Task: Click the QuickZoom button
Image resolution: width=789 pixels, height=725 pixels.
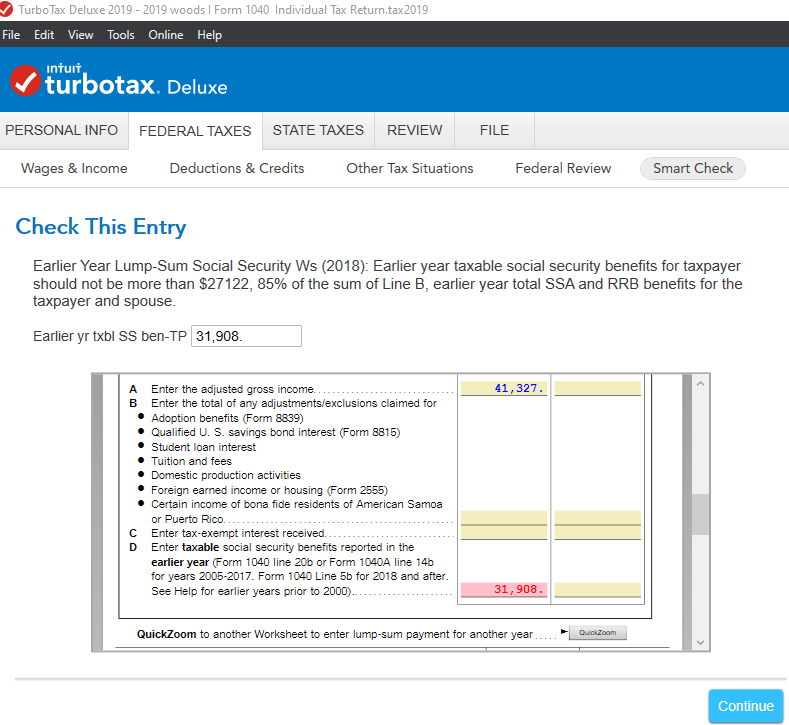Action: click(x=597, y=632)
